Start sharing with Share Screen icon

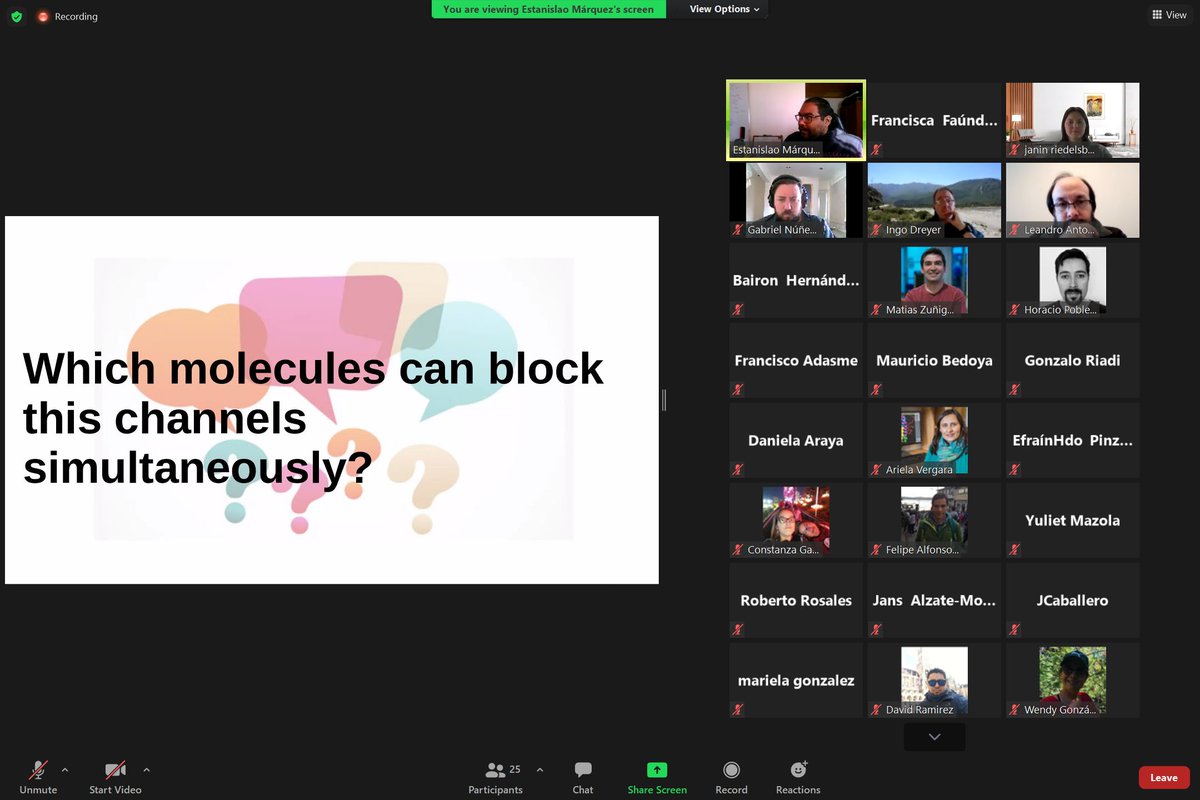click(x=657, y=770)
